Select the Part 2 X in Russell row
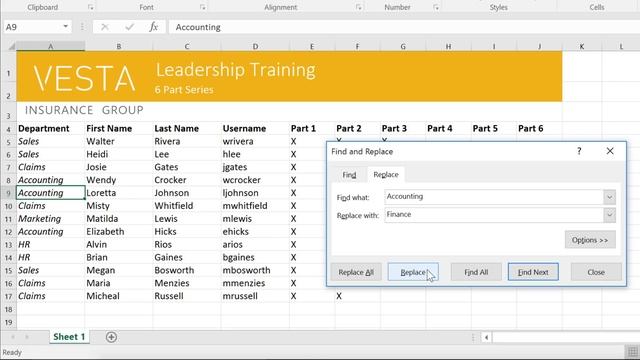 point(358,296)
